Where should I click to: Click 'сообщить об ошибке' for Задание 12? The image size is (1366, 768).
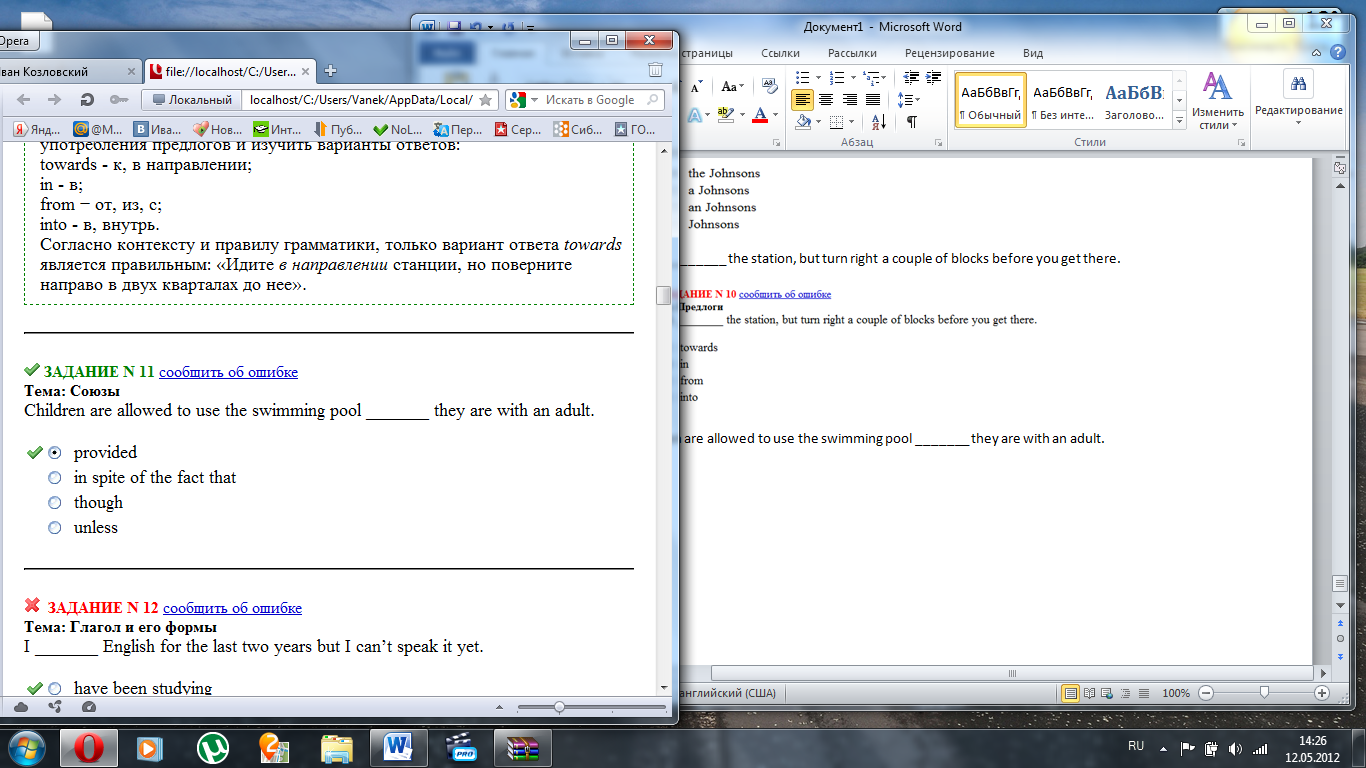[232, 608]
